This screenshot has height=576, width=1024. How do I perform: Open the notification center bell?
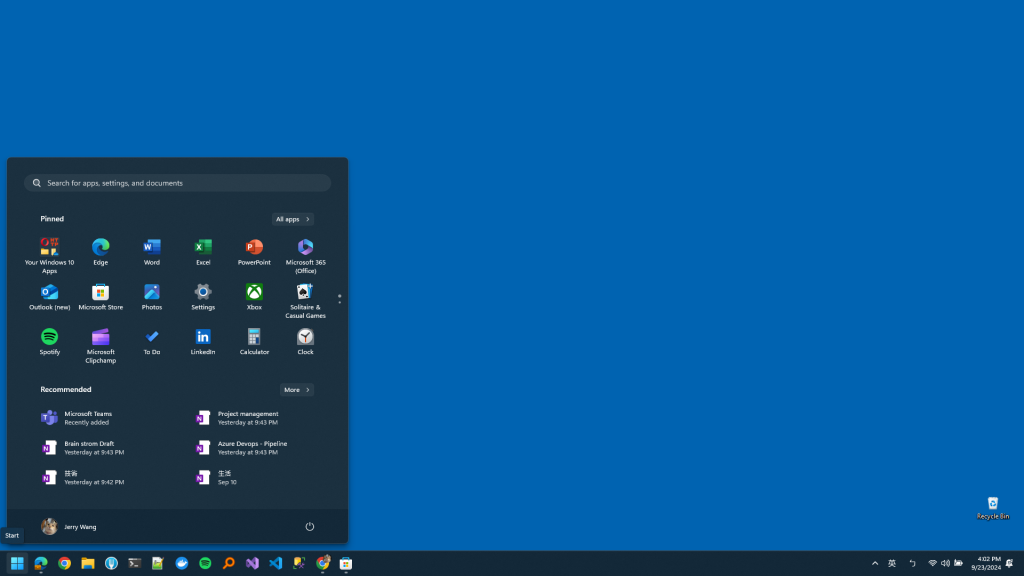point(1010,563)
